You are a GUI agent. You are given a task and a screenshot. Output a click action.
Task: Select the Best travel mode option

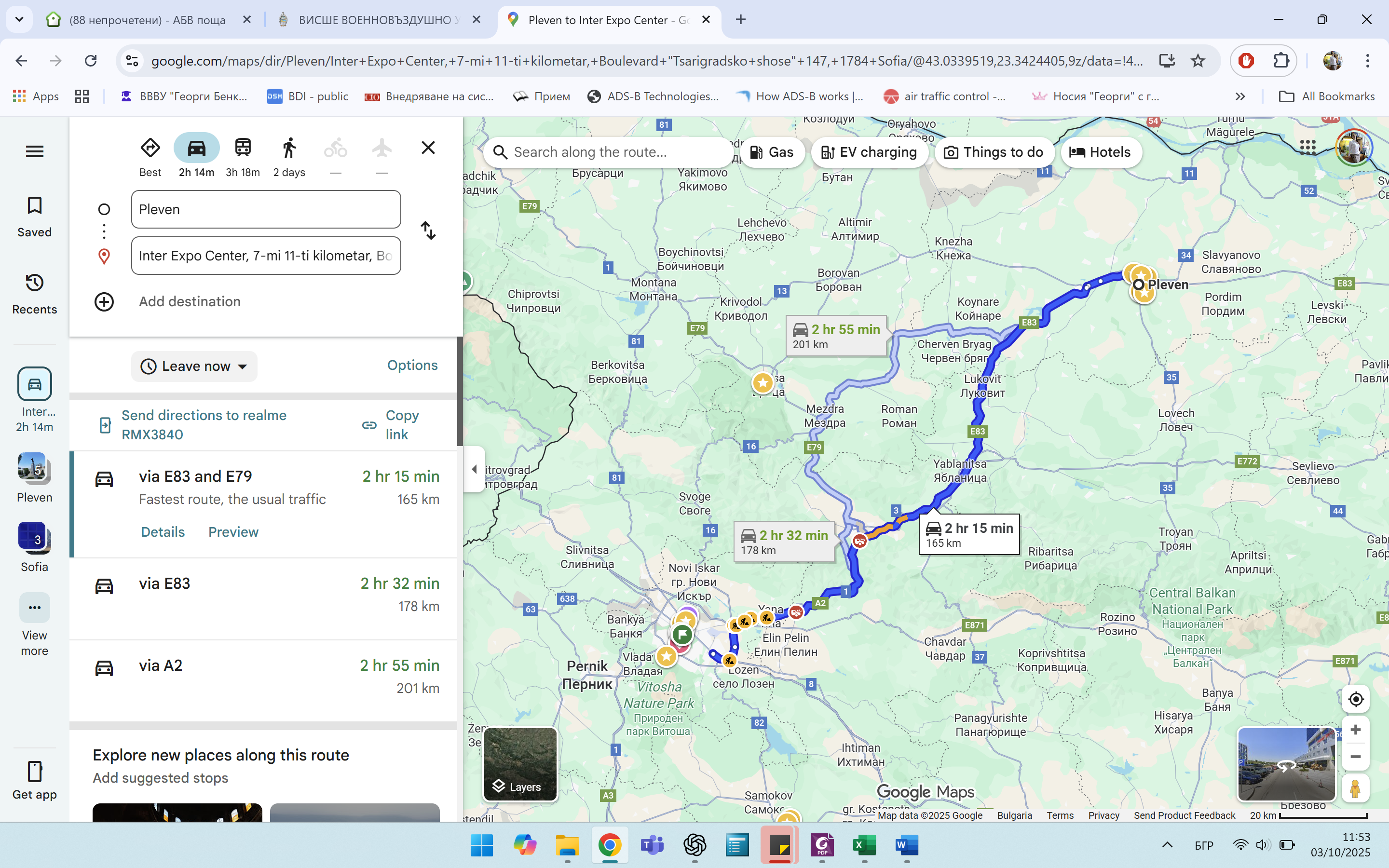150,148
